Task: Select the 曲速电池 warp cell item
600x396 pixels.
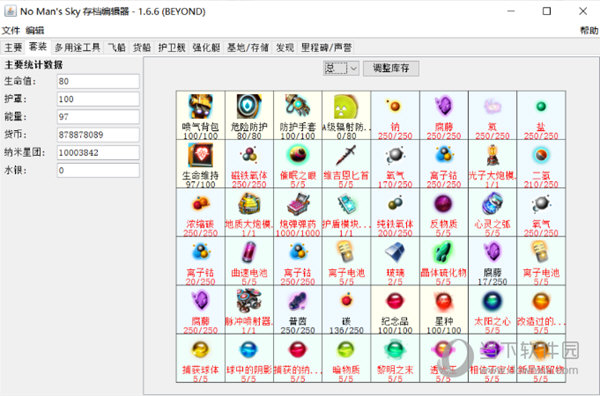Action: [249, 261]
